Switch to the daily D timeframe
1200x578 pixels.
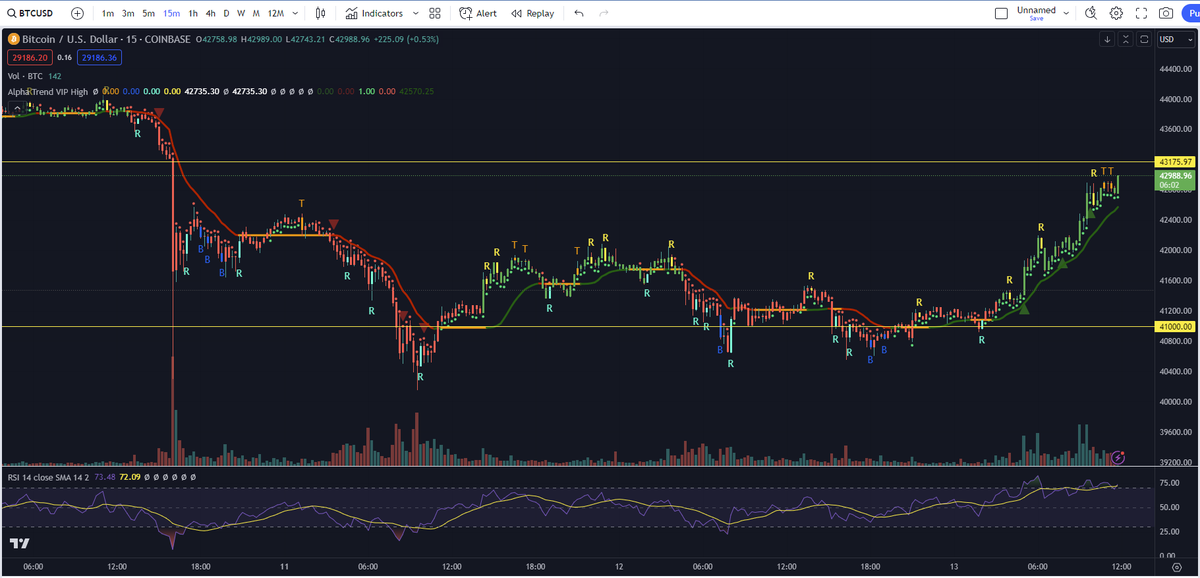click(226, 13)
